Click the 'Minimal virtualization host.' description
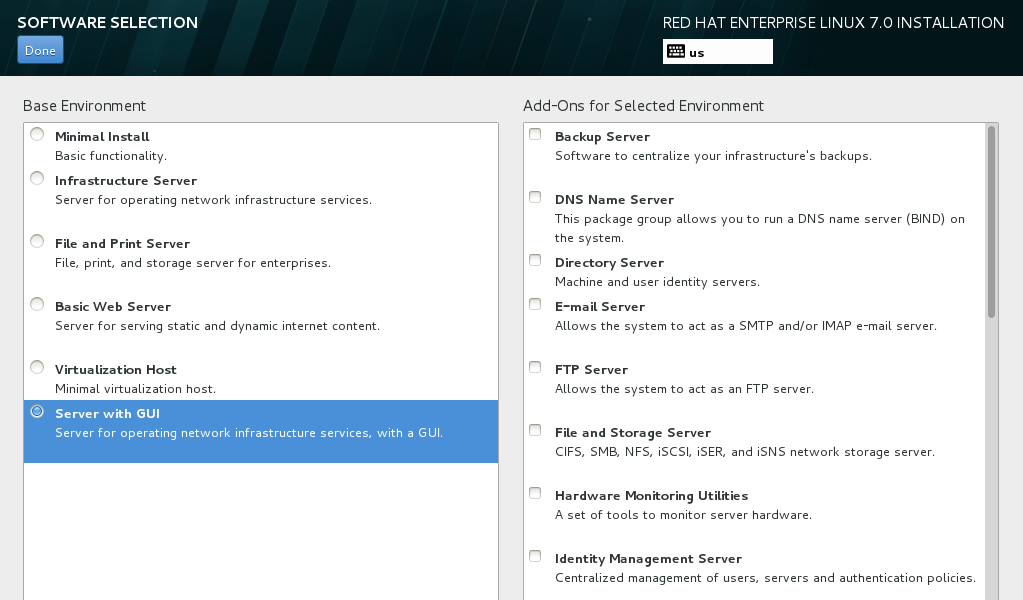Image resolution: width=1023 pixels, height=600 pixels. click(x=135, y=389)
